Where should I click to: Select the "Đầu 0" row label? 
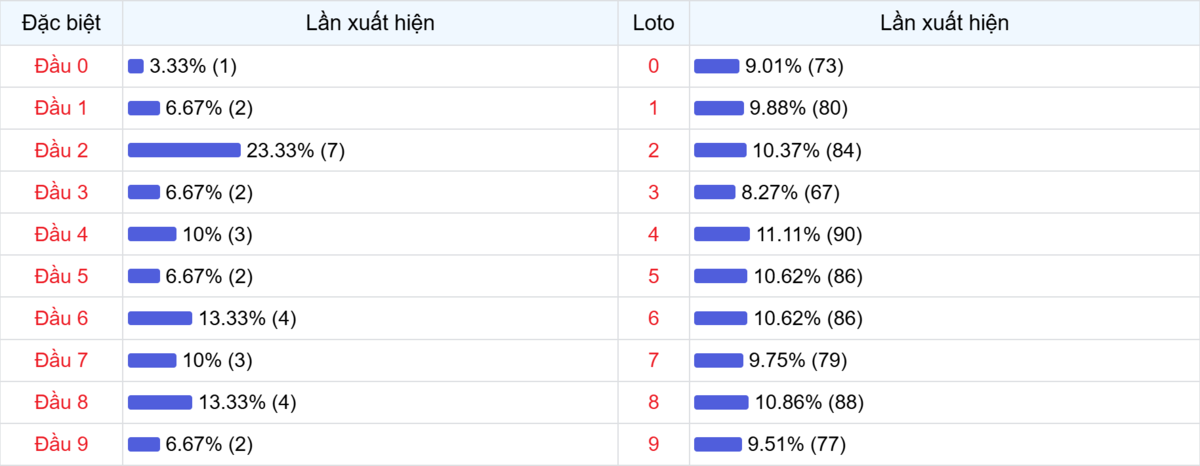click(61, 66)
